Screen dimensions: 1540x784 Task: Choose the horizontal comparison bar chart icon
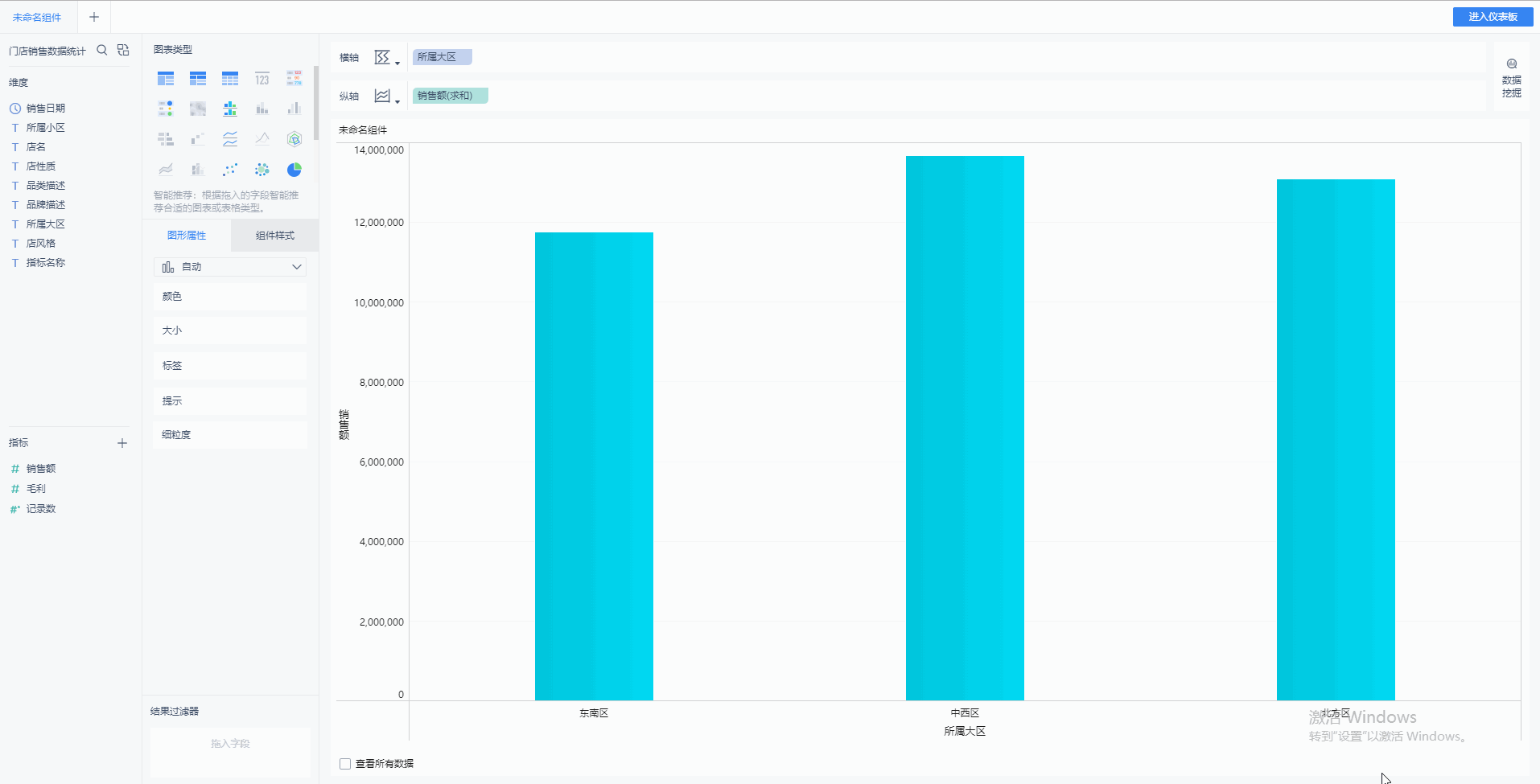pos(166,139)
